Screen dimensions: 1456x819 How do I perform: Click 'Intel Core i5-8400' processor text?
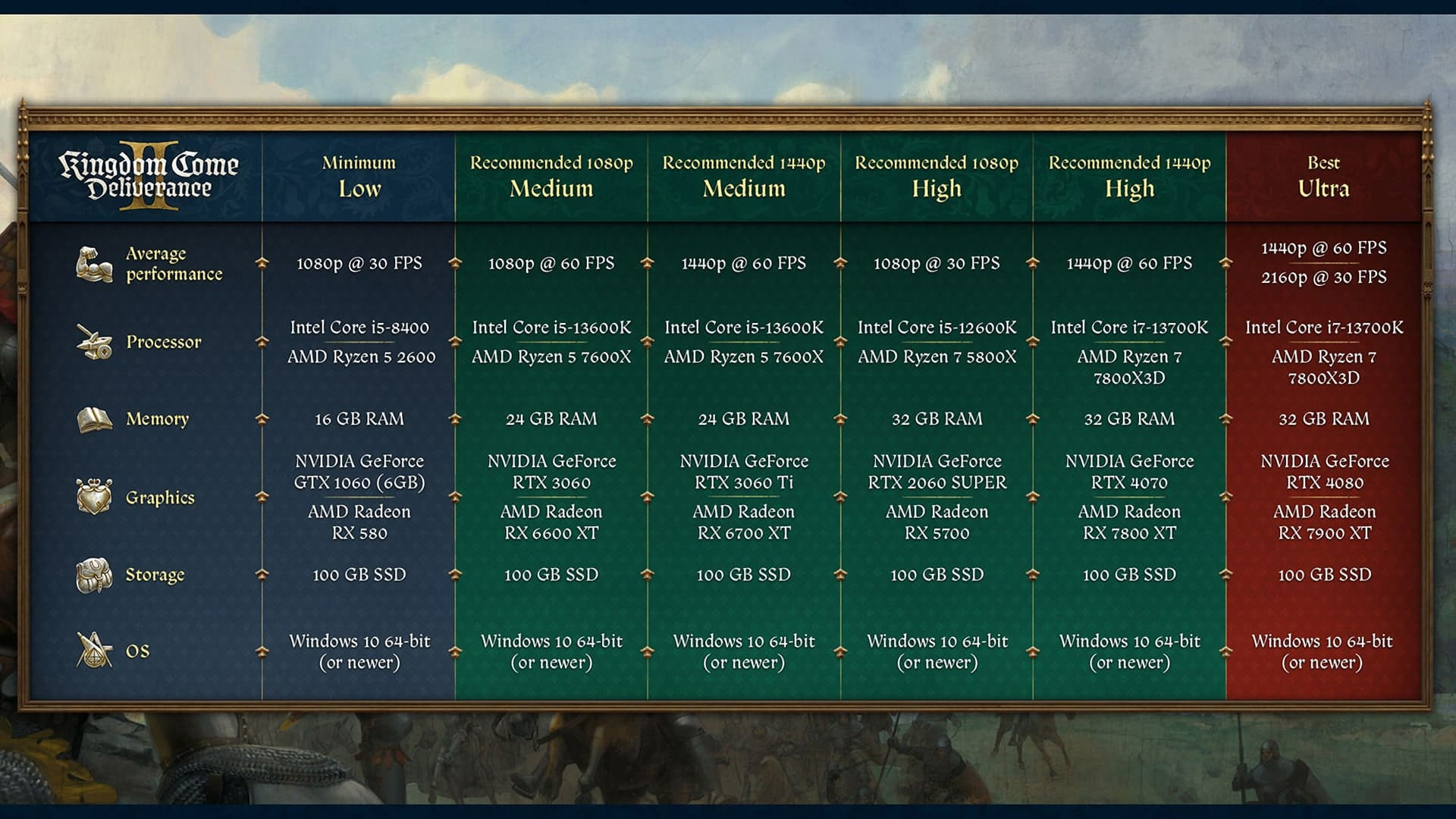click(359, 328)
